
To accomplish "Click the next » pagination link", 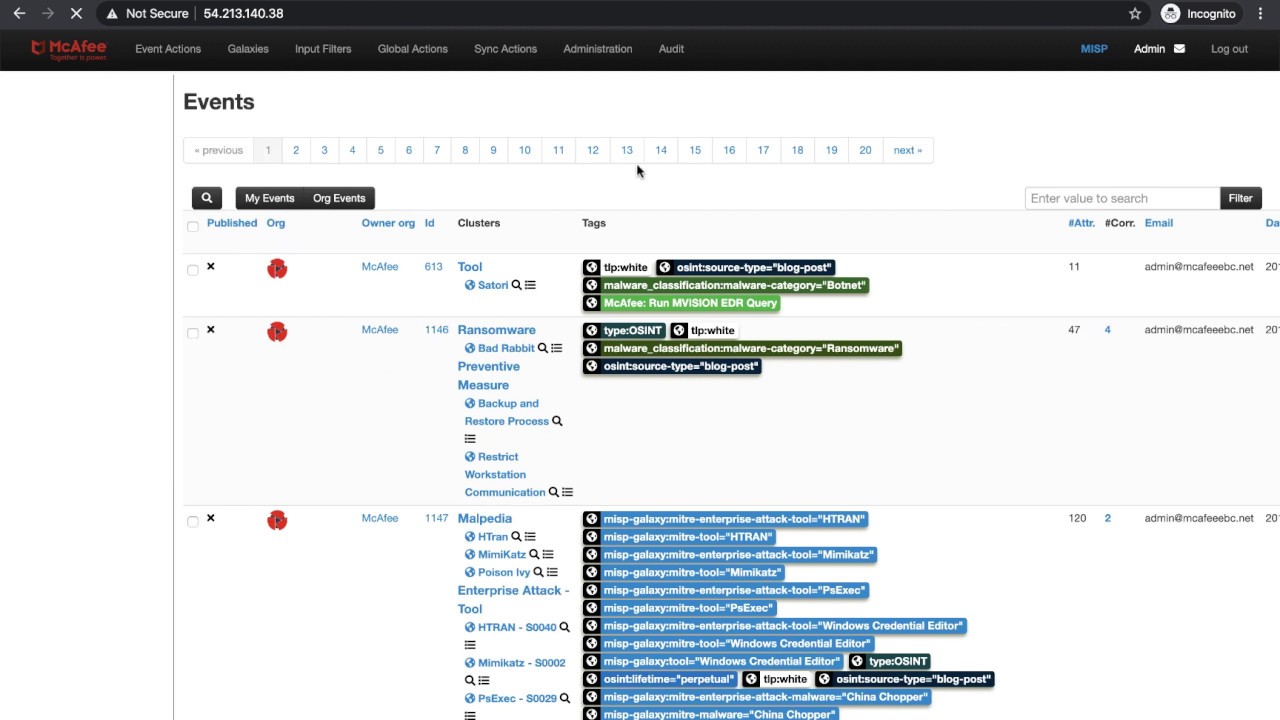I will point(908,150).
